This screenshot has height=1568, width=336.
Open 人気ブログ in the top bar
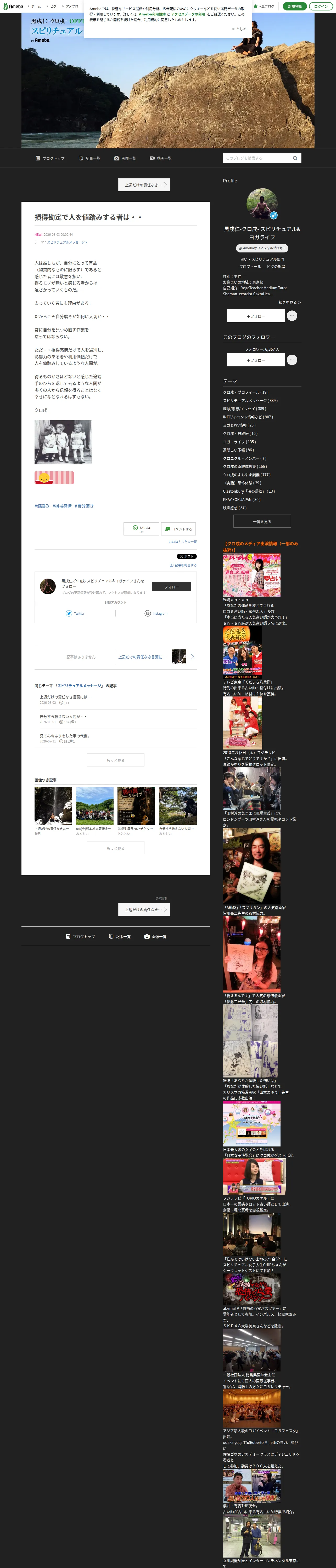click(264, 6)
